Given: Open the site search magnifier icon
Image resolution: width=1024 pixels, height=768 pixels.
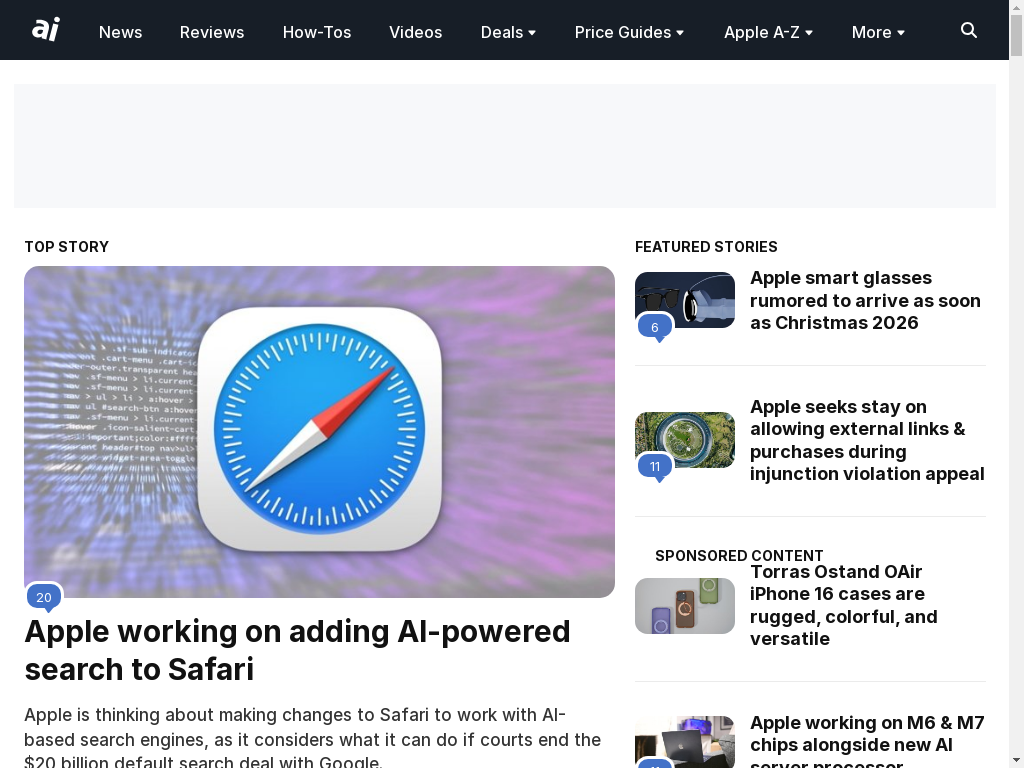Looking at the screenshot, I should click(x=968, y=31).
